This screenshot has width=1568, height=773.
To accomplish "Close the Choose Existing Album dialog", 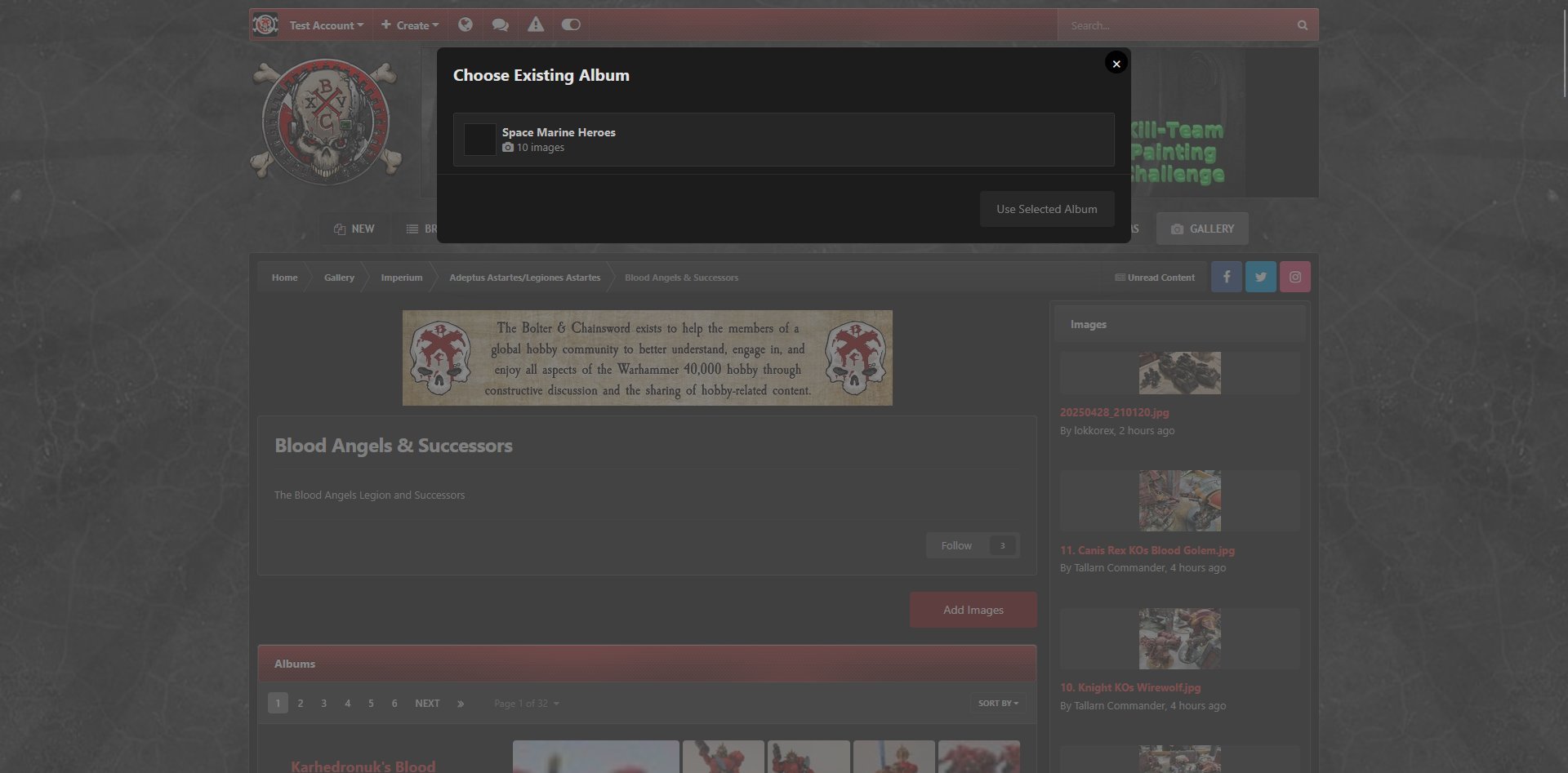I will pos(1116,63).
